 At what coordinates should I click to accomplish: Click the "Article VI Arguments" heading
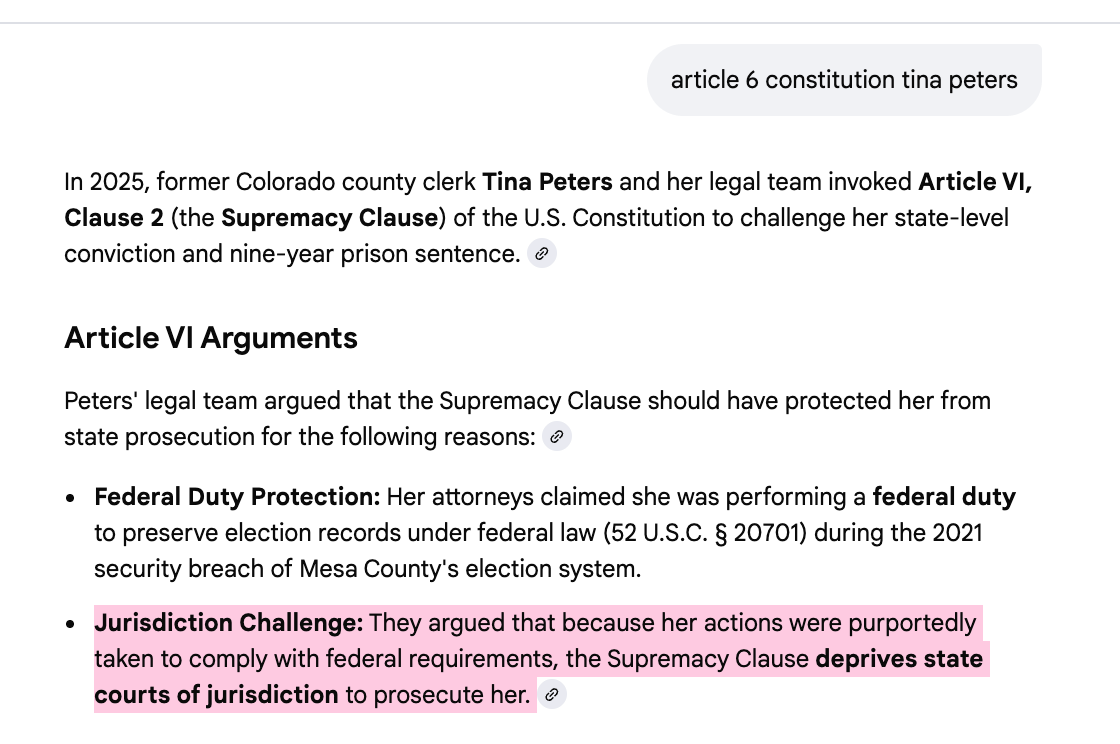pos(211,338)
